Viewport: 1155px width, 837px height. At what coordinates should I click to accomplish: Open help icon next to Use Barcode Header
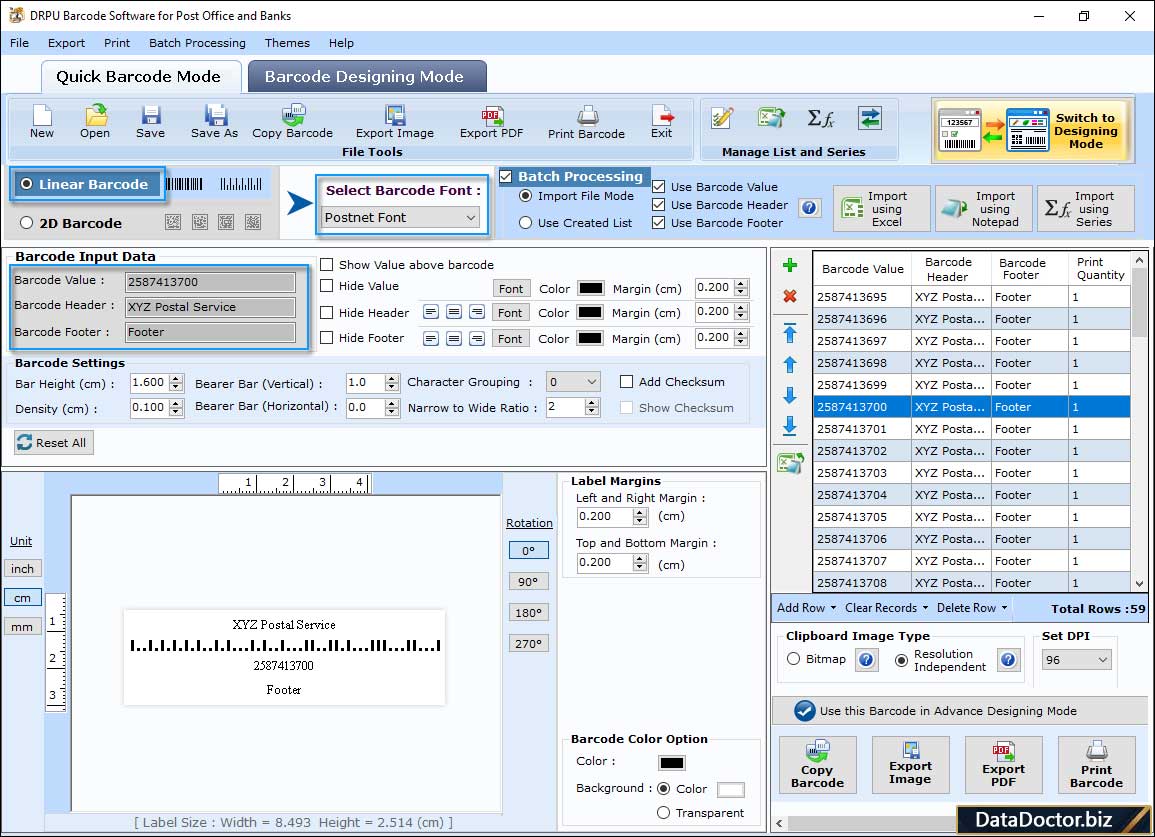coord(809,208)
